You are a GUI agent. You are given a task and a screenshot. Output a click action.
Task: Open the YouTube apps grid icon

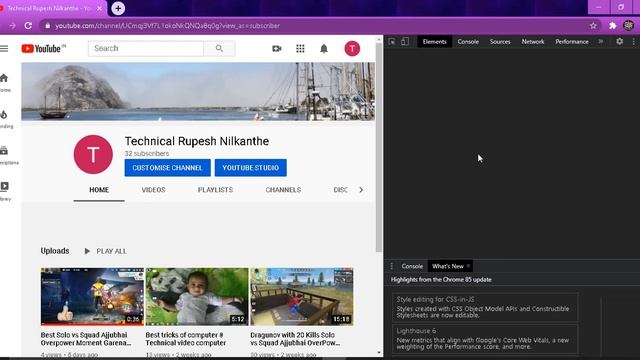[x=300, y=49]
